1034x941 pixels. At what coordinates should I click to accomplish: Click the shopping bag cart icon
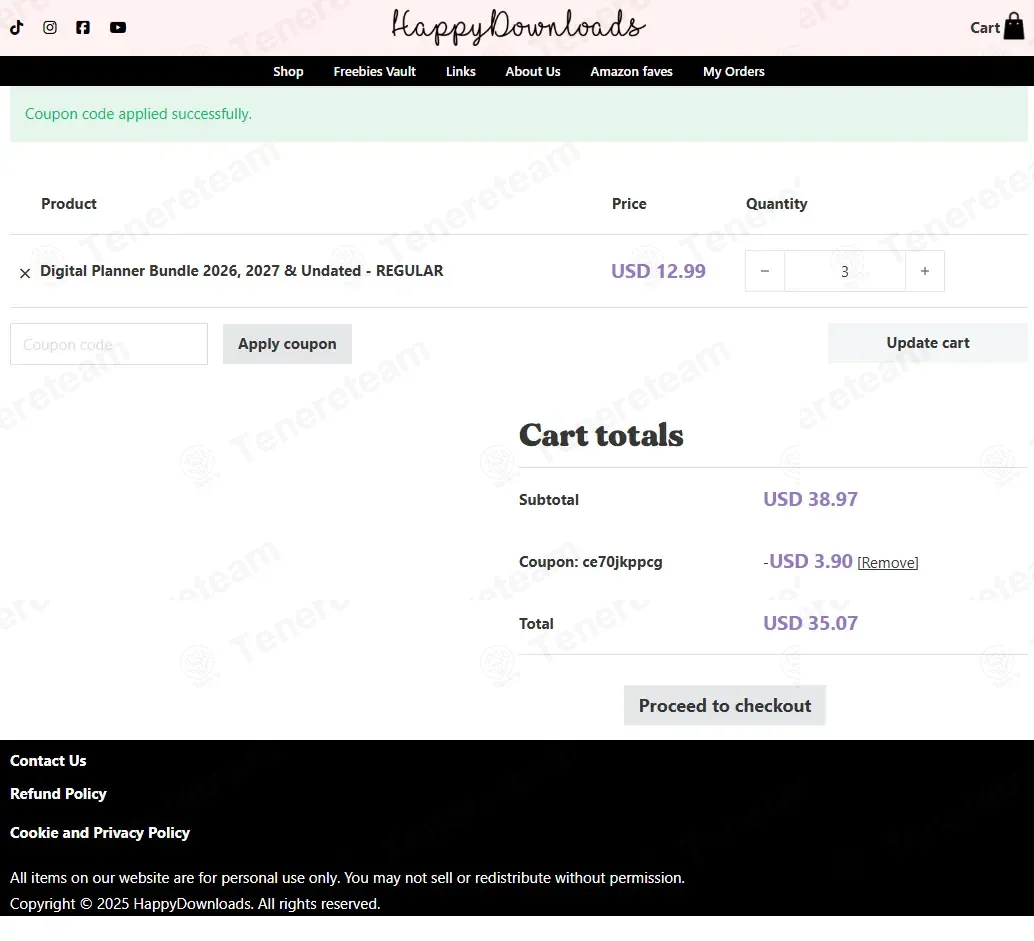click(1014, 27)
